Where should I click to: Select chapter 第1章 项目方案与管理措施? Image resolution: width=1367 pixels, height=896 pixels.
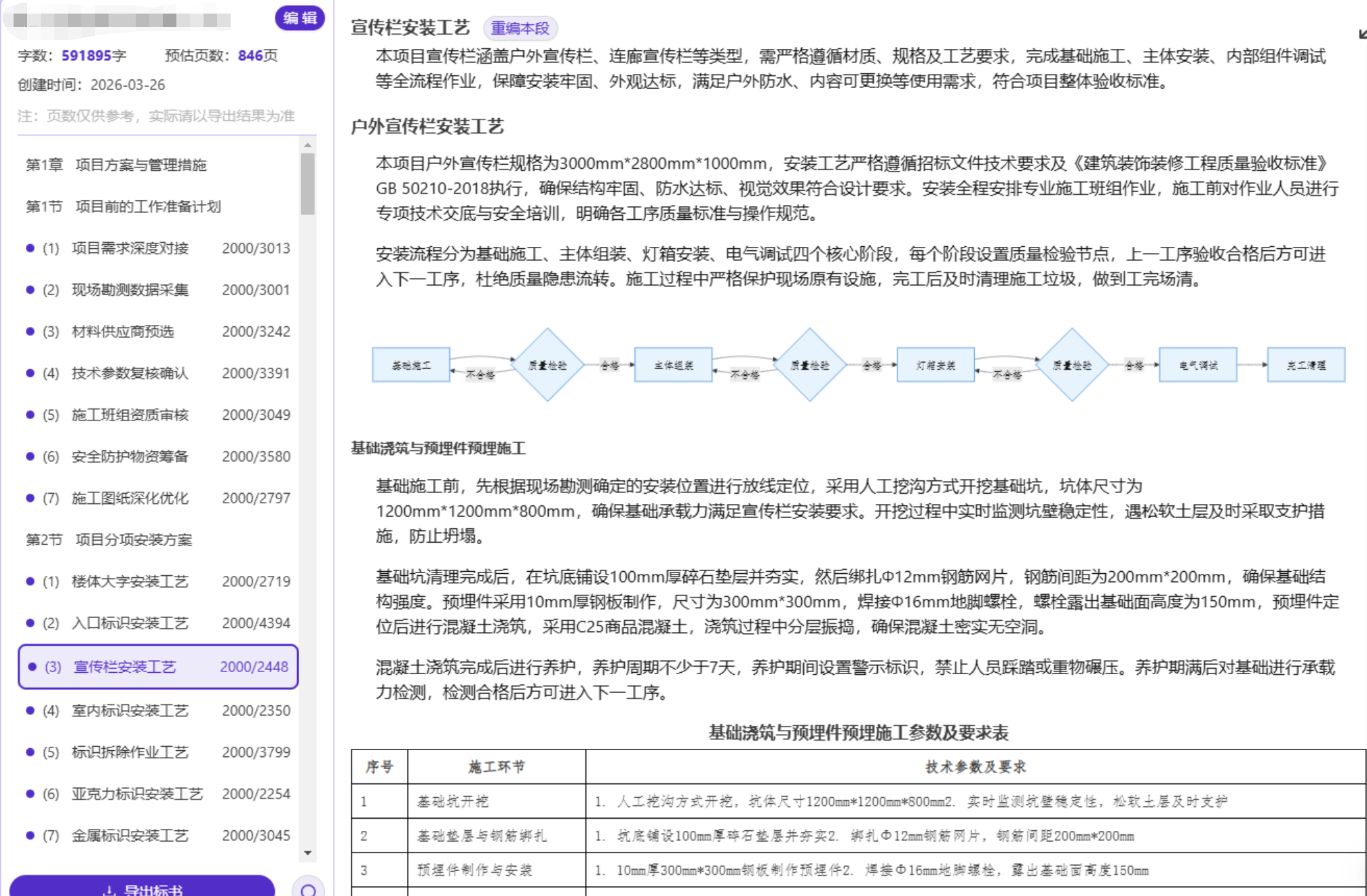[x=116, y=165]
